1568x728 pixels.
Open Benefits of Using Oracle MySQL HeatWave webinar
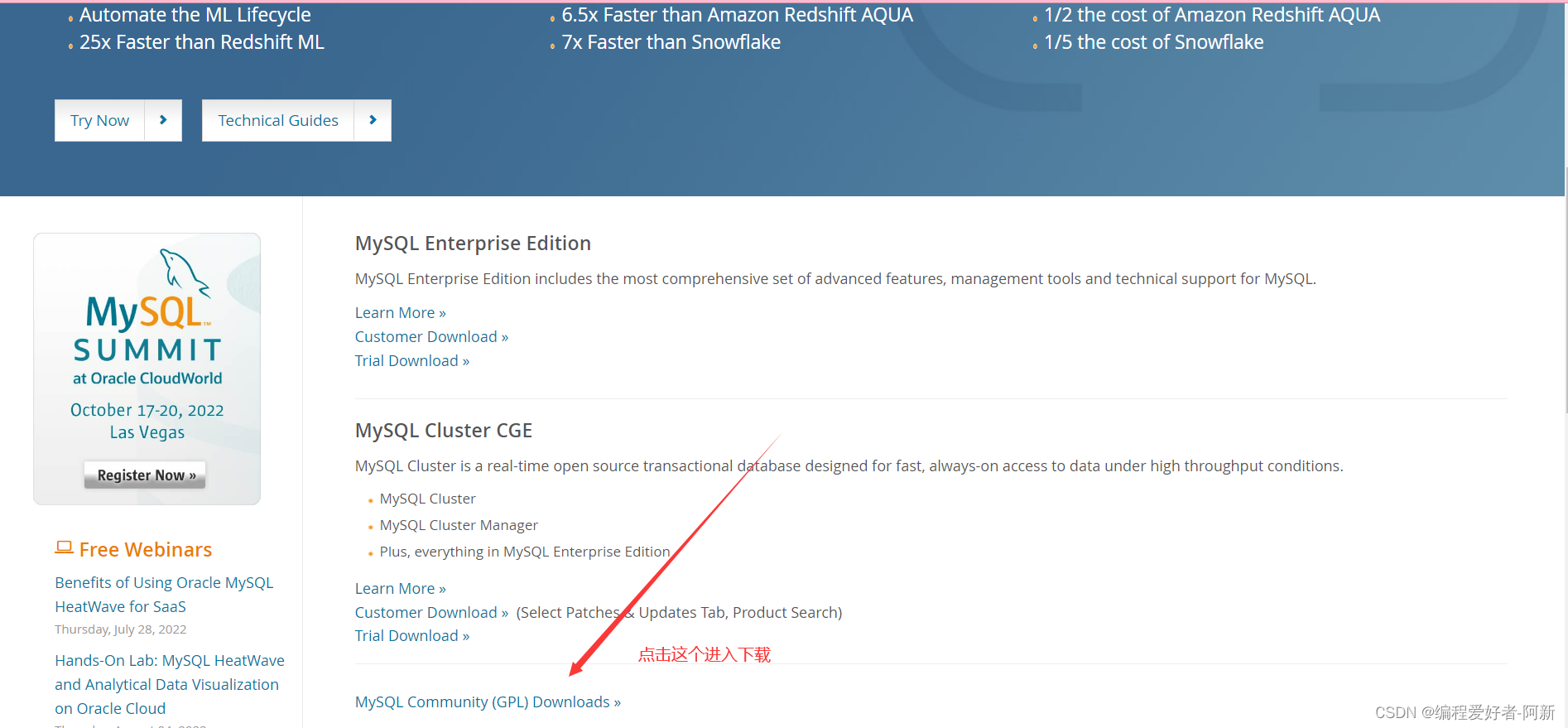tap(164, 595)
